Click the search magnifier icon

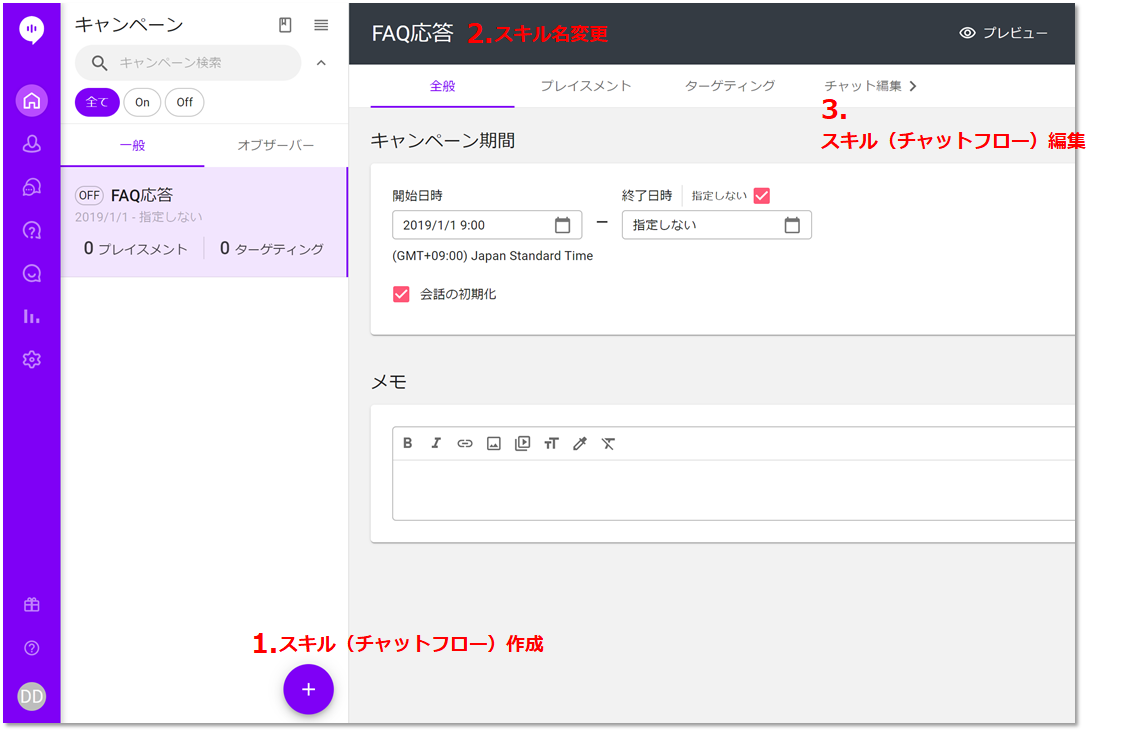(100, 63)
